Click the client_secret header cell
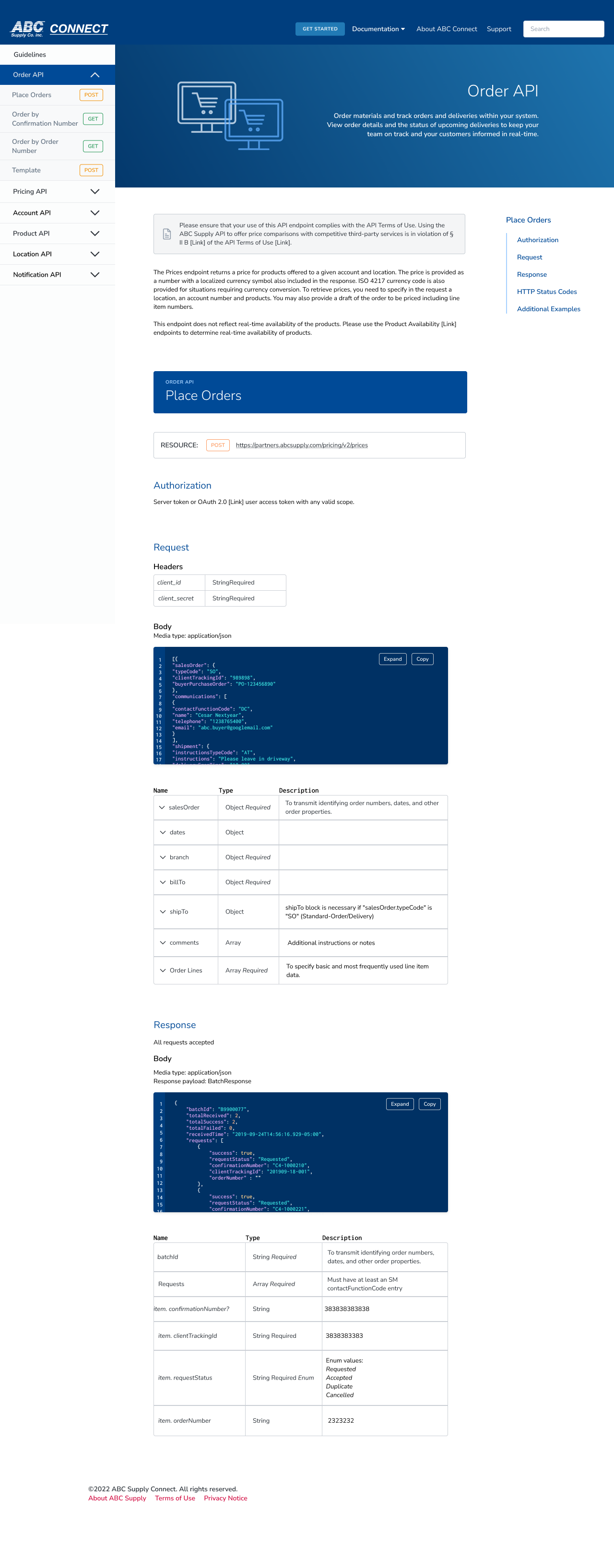Image resolution: width=614 pixels, height=1568 pixels. [179, 598]
